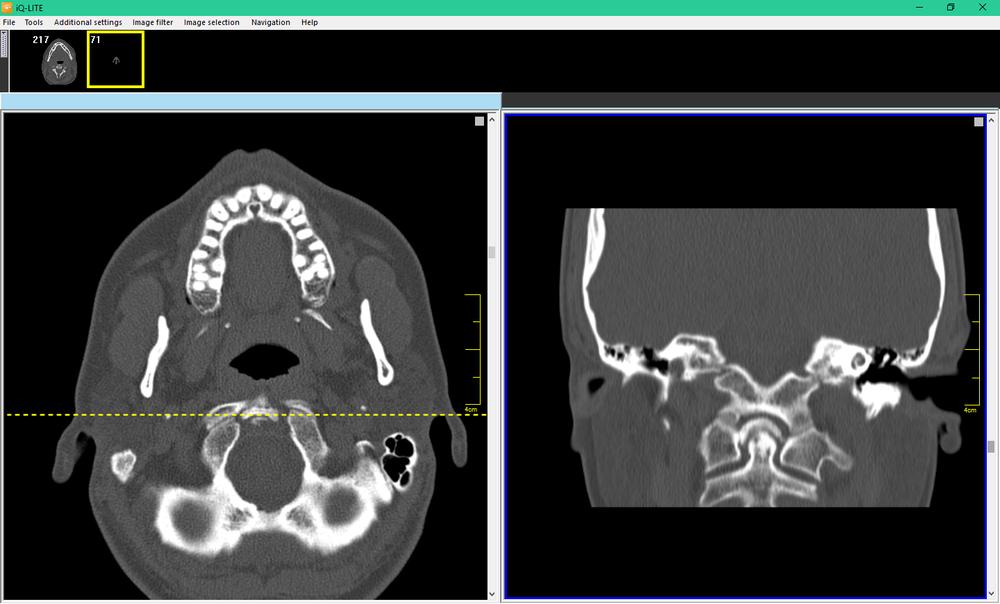Click the coronal viewport scroll down arrow
1000x604 pixels.
click(992, 594)
